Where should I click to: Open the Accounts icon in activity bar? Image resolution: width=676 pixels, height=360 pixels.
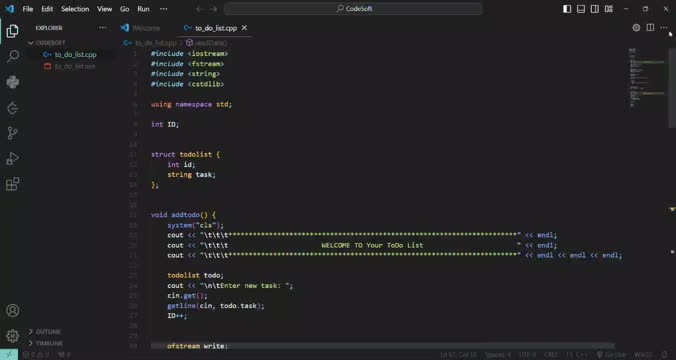point(13,310)
